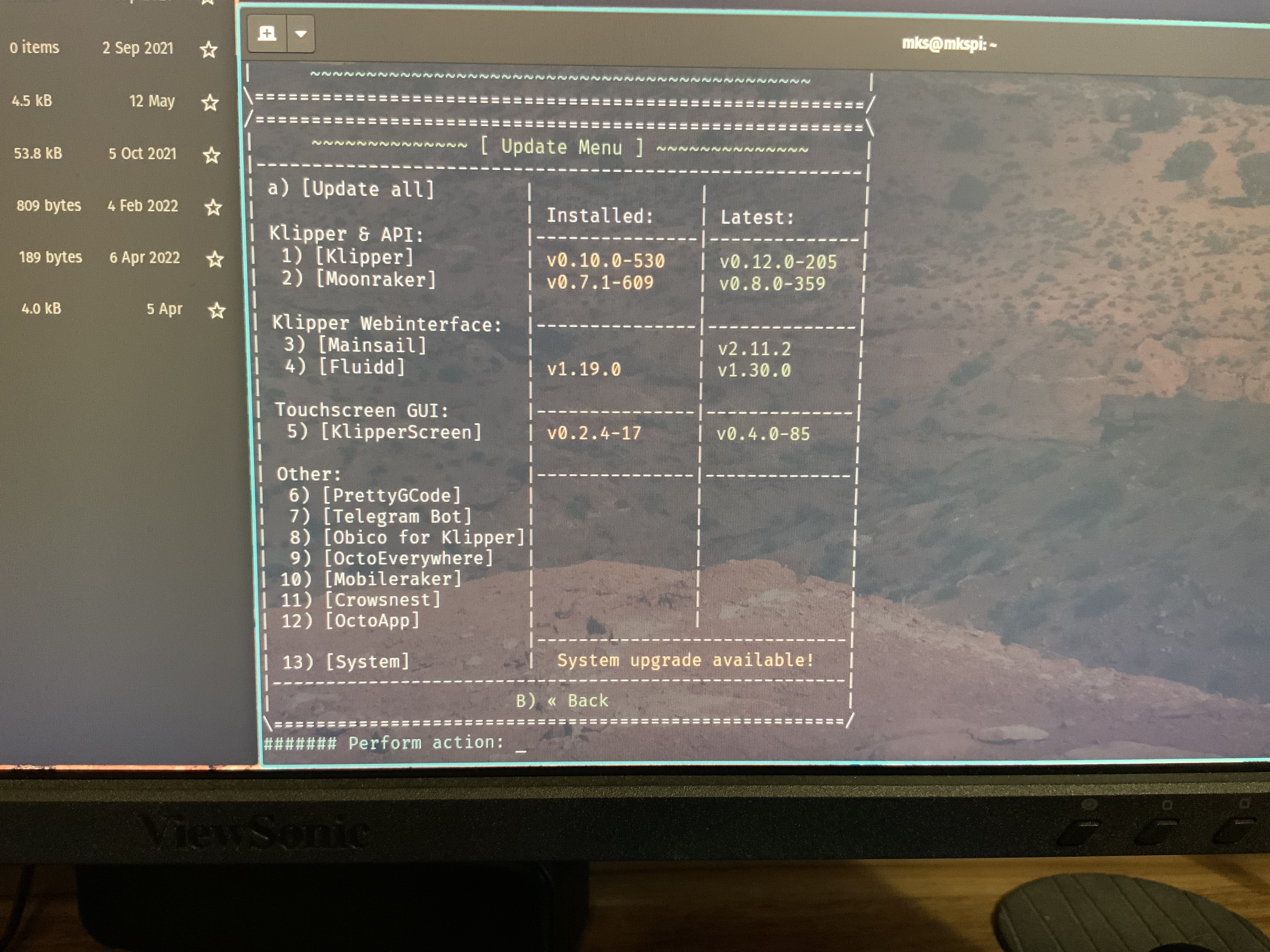Click the Moonraker entry text
The image size is (1270, 952).
[x=375, y=280]
